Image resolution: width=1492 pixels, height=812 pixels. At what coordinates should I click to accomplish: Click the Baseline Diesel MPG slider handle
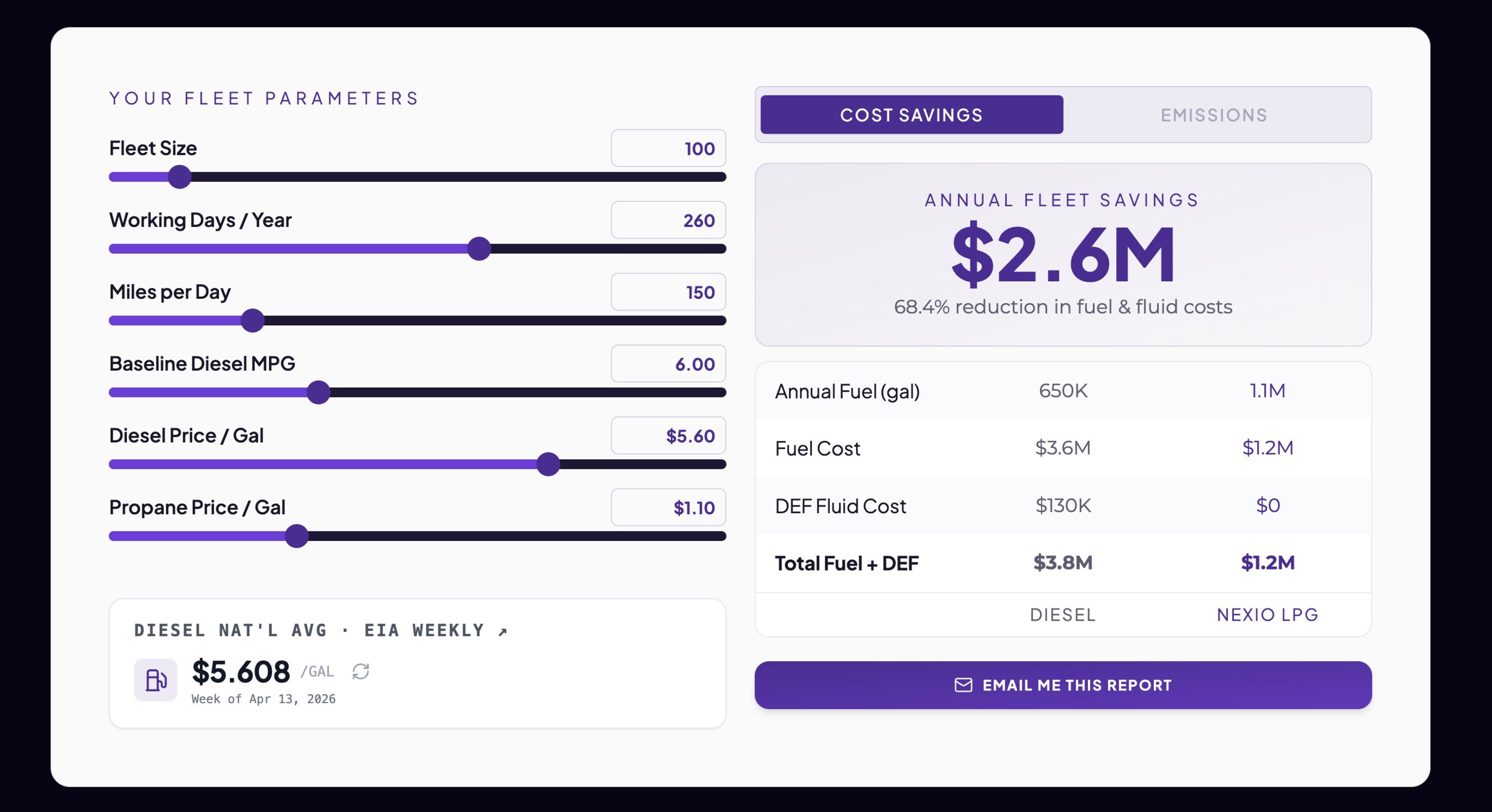[x=318, y=392]
